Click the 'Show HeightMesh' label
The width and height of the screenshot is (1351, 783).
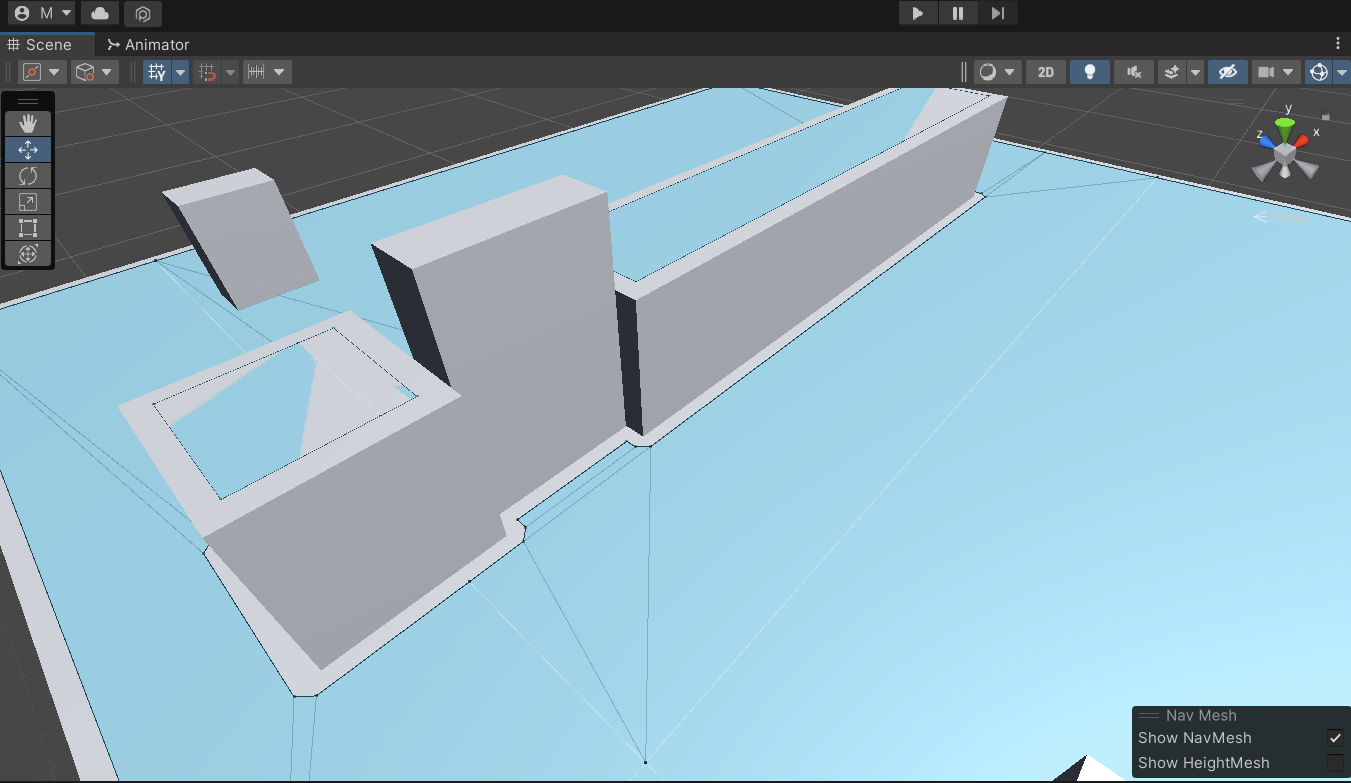[1203, 763]
